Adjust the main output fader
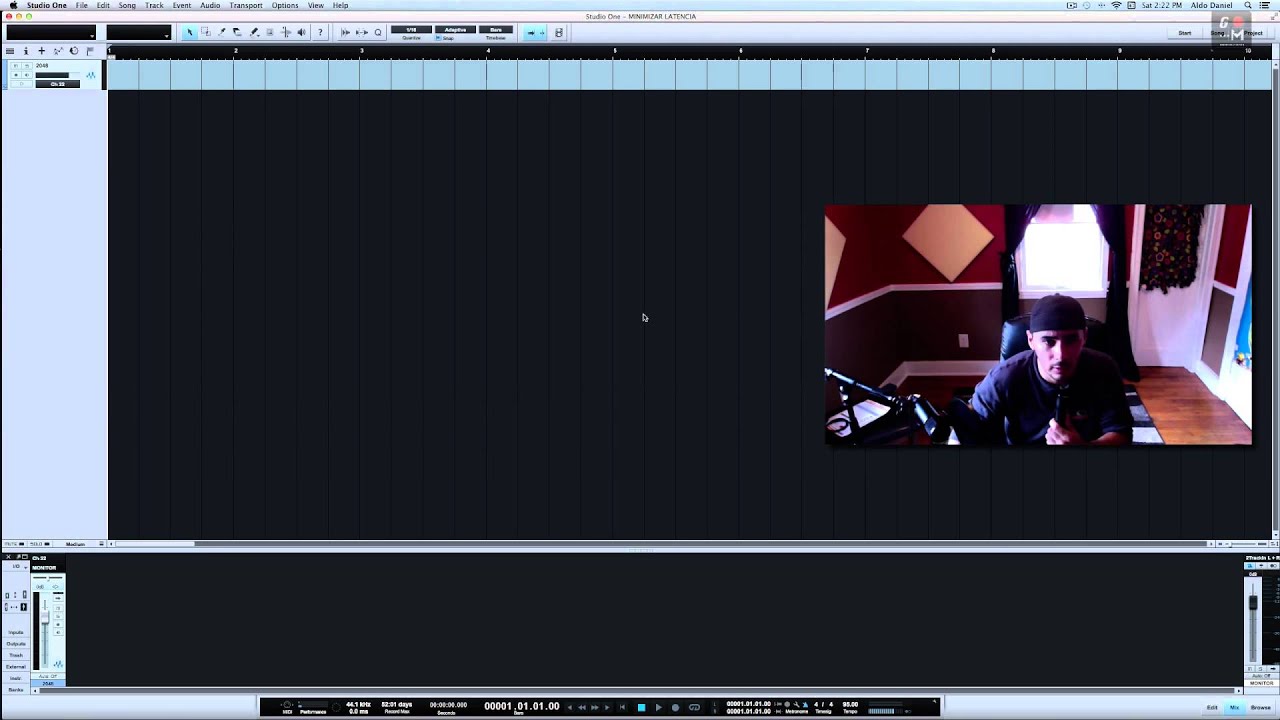This screenshot has width=1280, height=720. click(1253, 603)
